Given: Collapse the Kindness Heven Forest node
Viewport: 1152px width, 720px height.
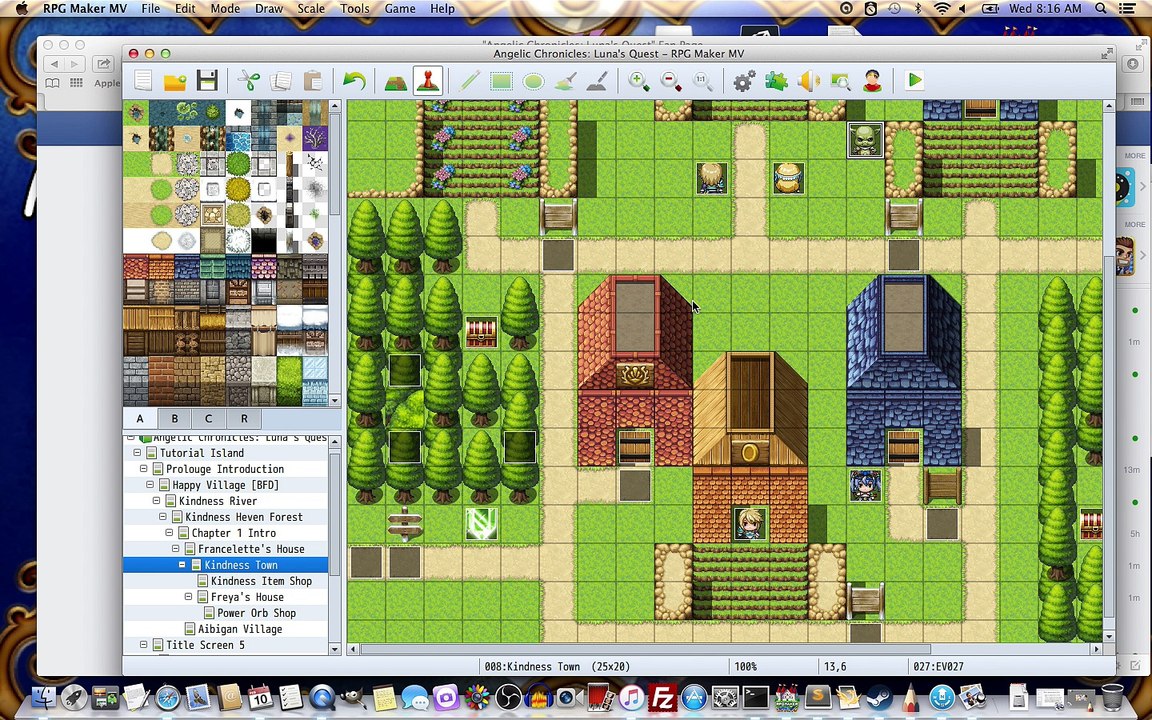Looking at the screenshot, I should click(x=163, y=517).
